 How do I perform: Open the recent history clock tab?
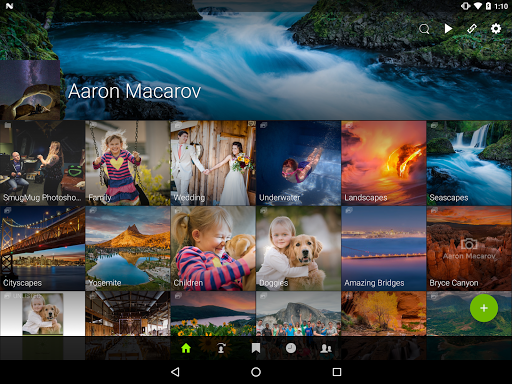291,348
